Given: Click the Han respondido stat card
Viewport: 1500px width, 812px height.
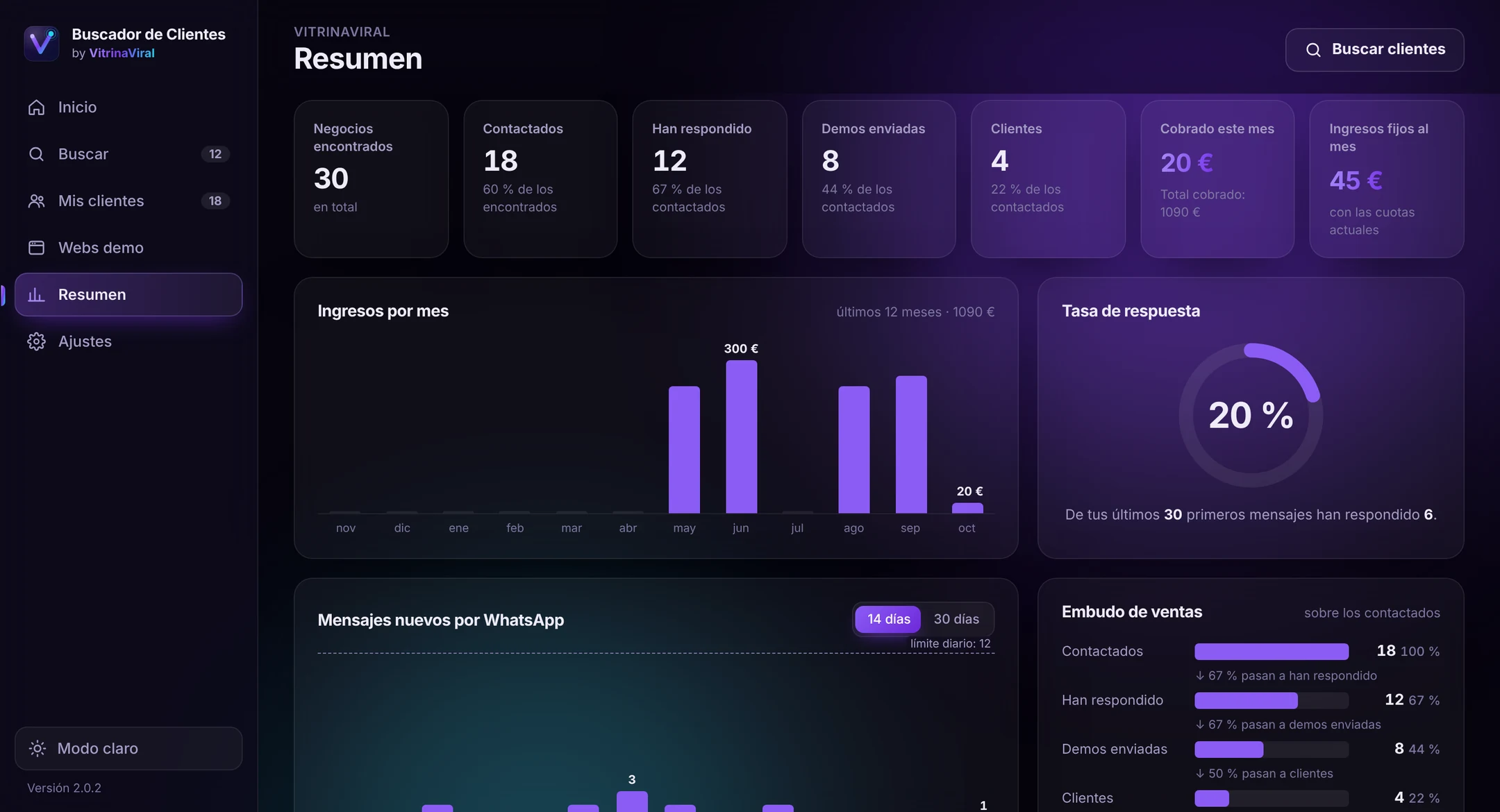Looking at the screenshot, I should (x=710, y=179).
